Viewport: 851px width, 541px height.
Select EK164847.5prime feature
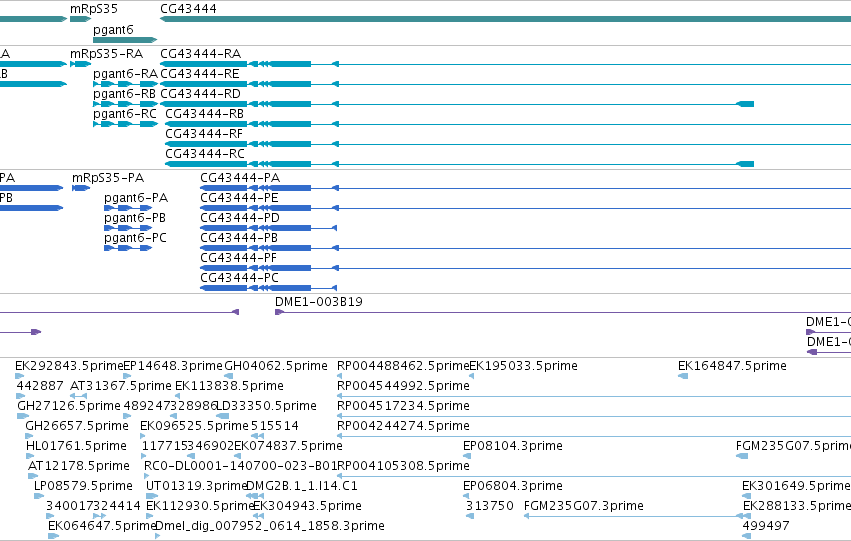732,366
